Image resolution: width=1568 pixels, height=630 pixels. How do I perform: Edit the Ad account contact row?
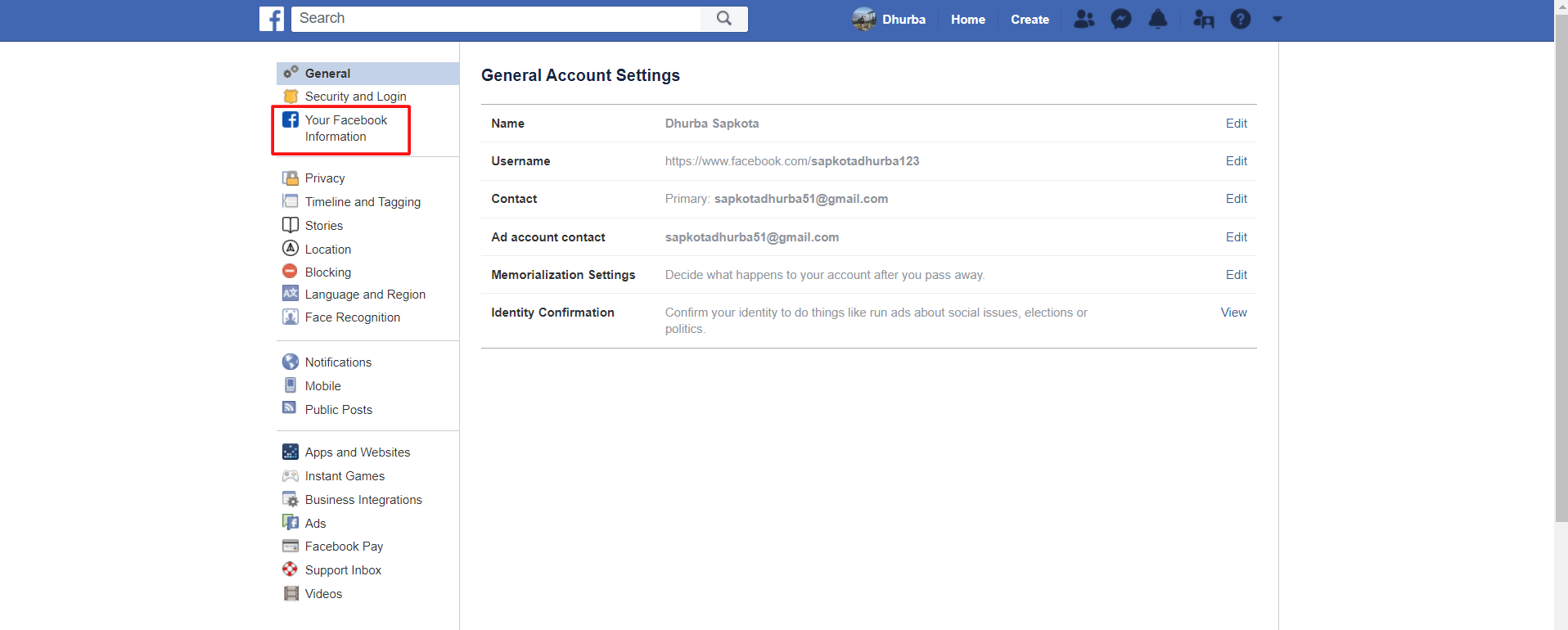click(x=1236, y=237)
